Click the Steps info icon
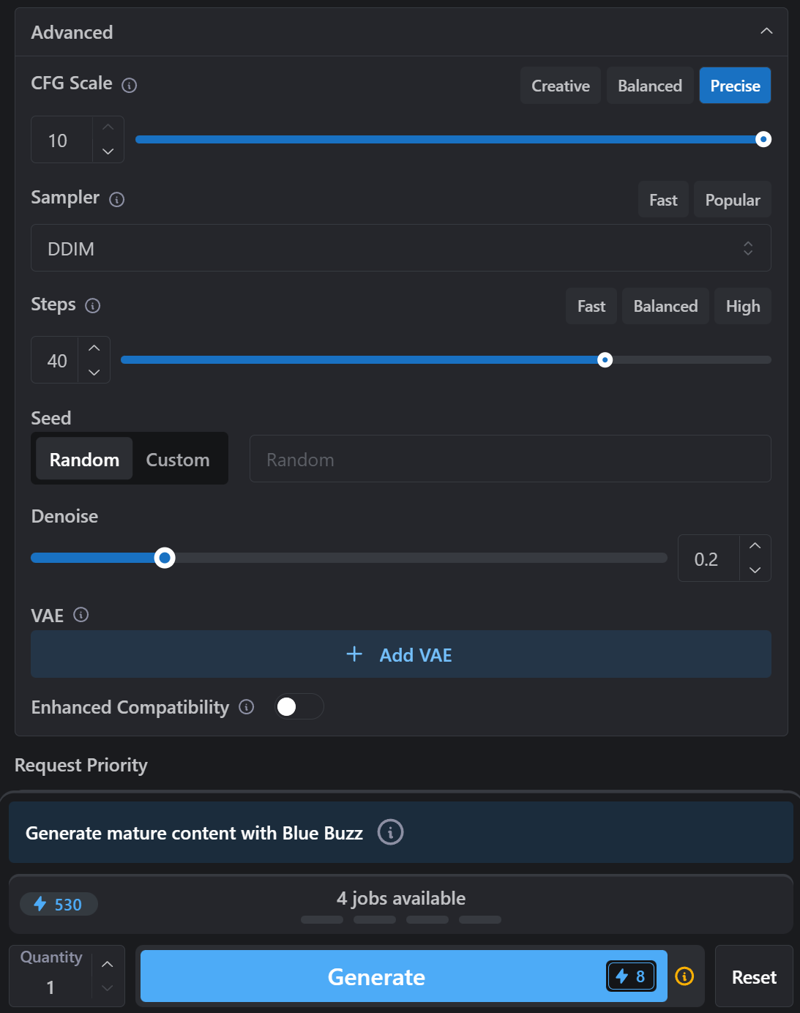 click(93, 306)
